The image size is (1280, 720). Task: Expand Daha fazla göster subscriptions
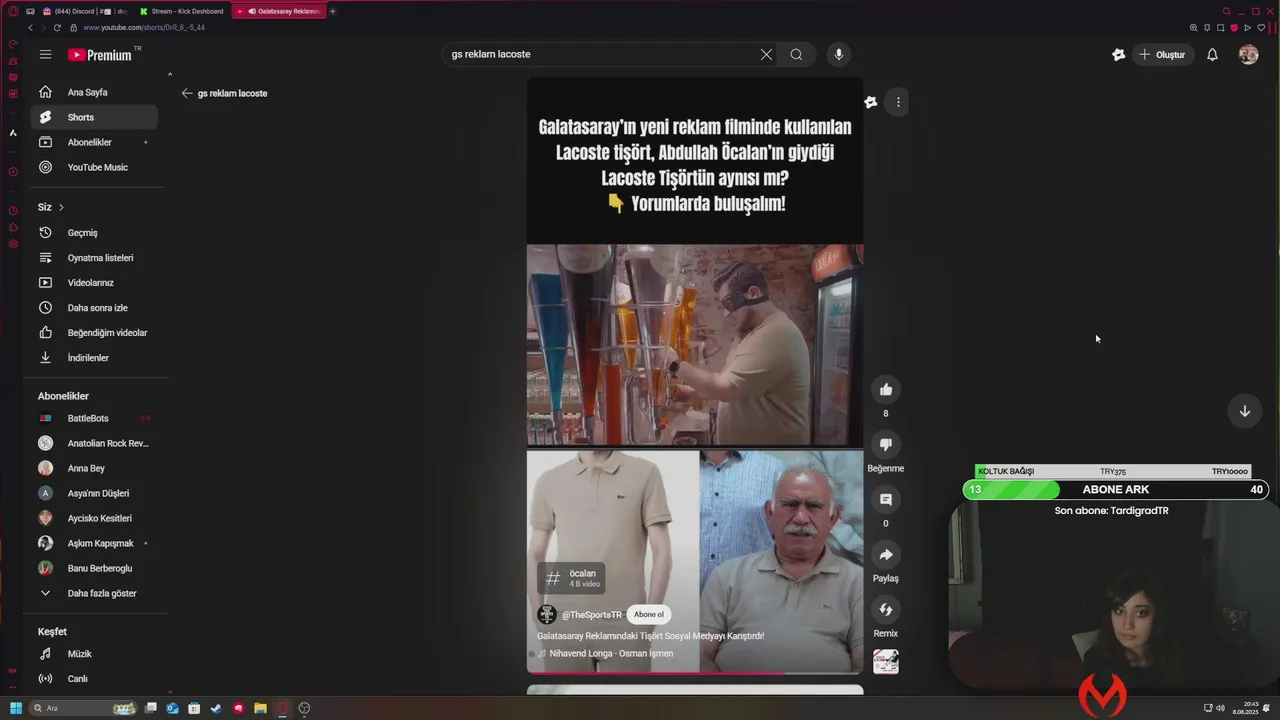94,593
